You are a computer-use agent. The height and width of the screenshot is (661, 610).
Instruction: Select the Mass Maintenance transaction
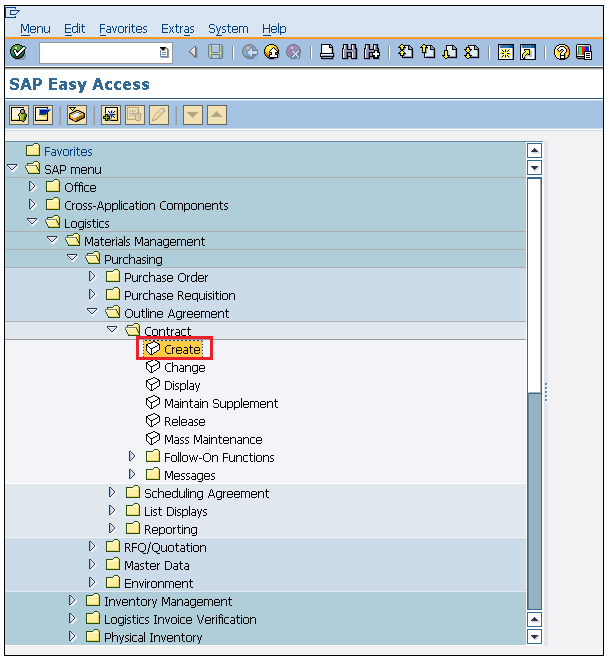click(x=213, y=440)
